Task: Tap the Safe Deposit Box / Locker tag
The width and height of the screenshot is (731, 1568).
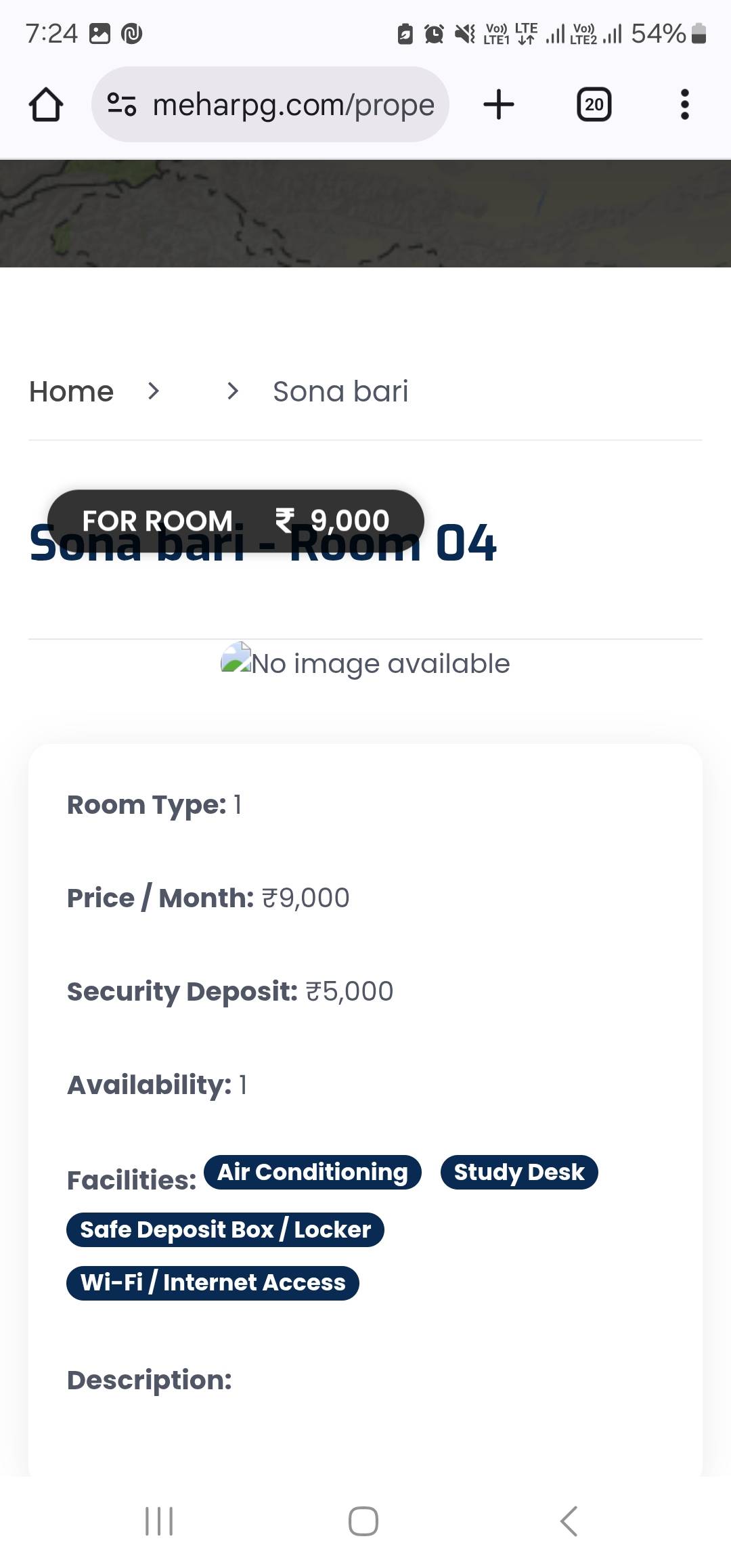Action: point(225,1229)
